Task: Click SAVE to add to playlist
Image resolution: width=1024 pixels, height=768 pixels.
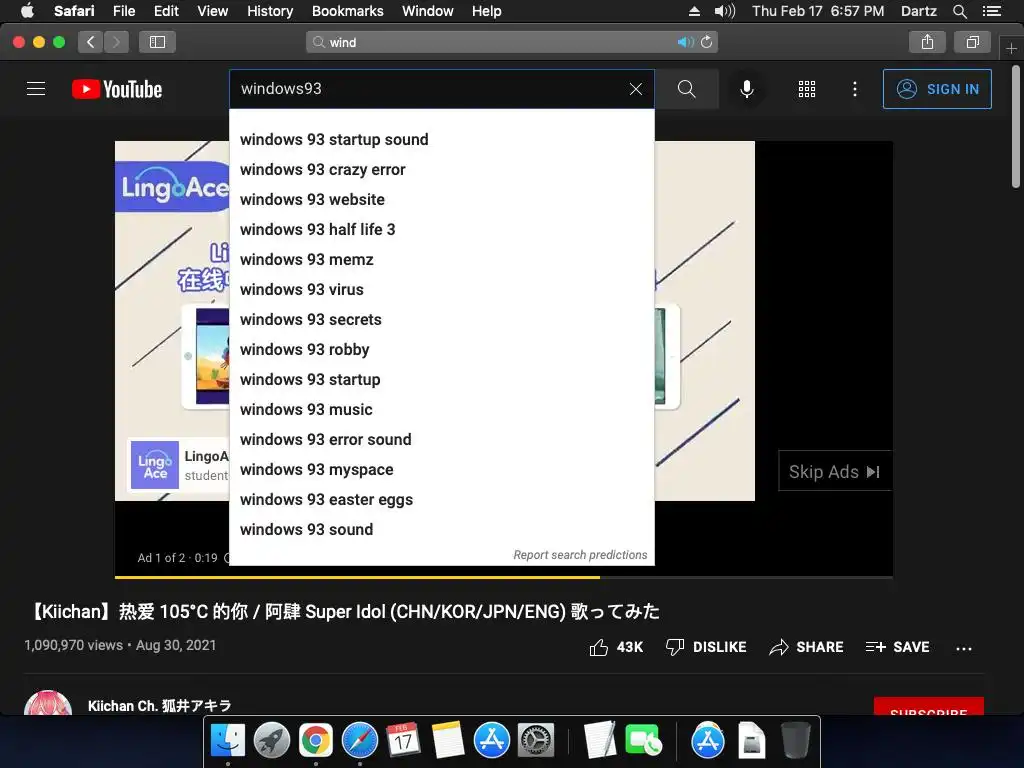Action: [x=897, y=647]
